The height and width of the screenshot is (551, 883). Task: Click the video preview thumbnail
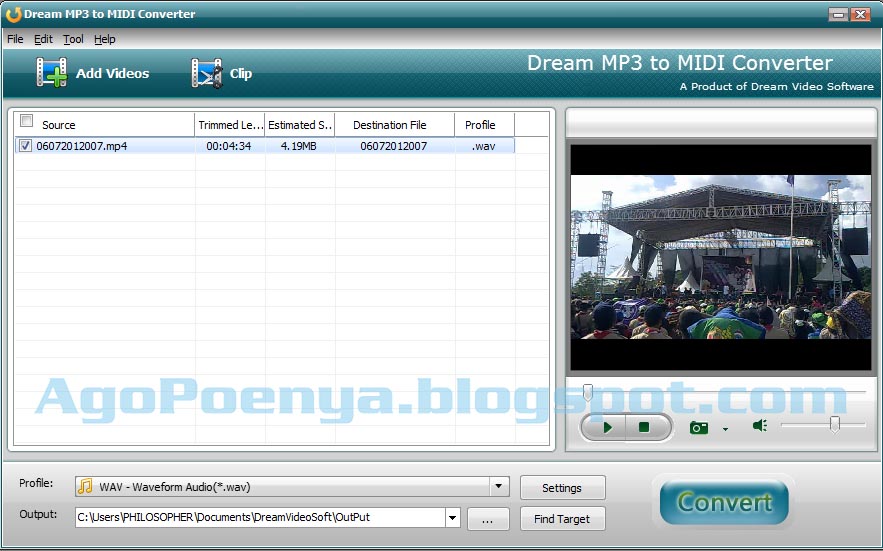(721, 257)
